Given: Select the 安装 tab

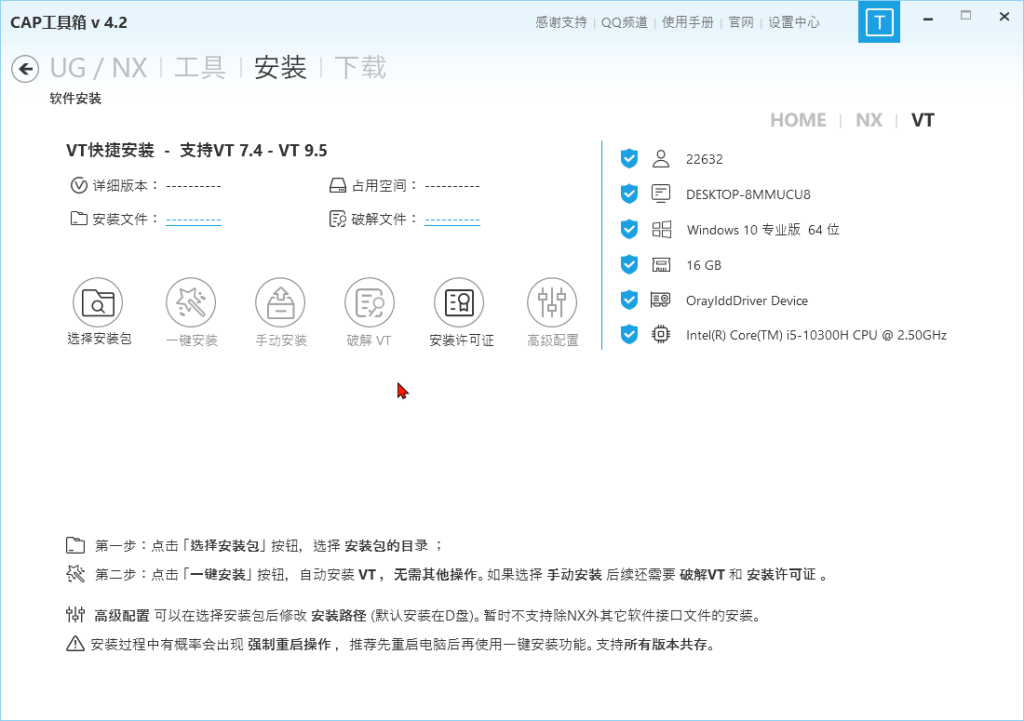Looking at the screenshot, I should coord(280,68).
